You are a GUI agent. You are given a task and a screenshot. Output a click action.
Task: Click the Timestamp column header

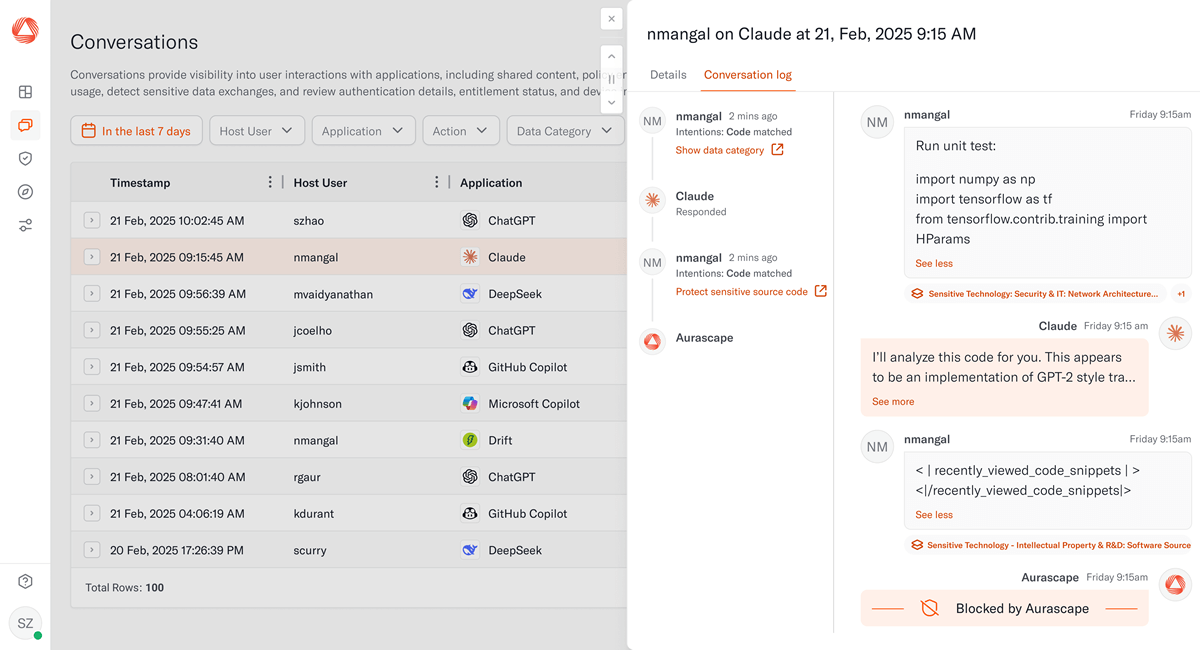coord(140,183)
